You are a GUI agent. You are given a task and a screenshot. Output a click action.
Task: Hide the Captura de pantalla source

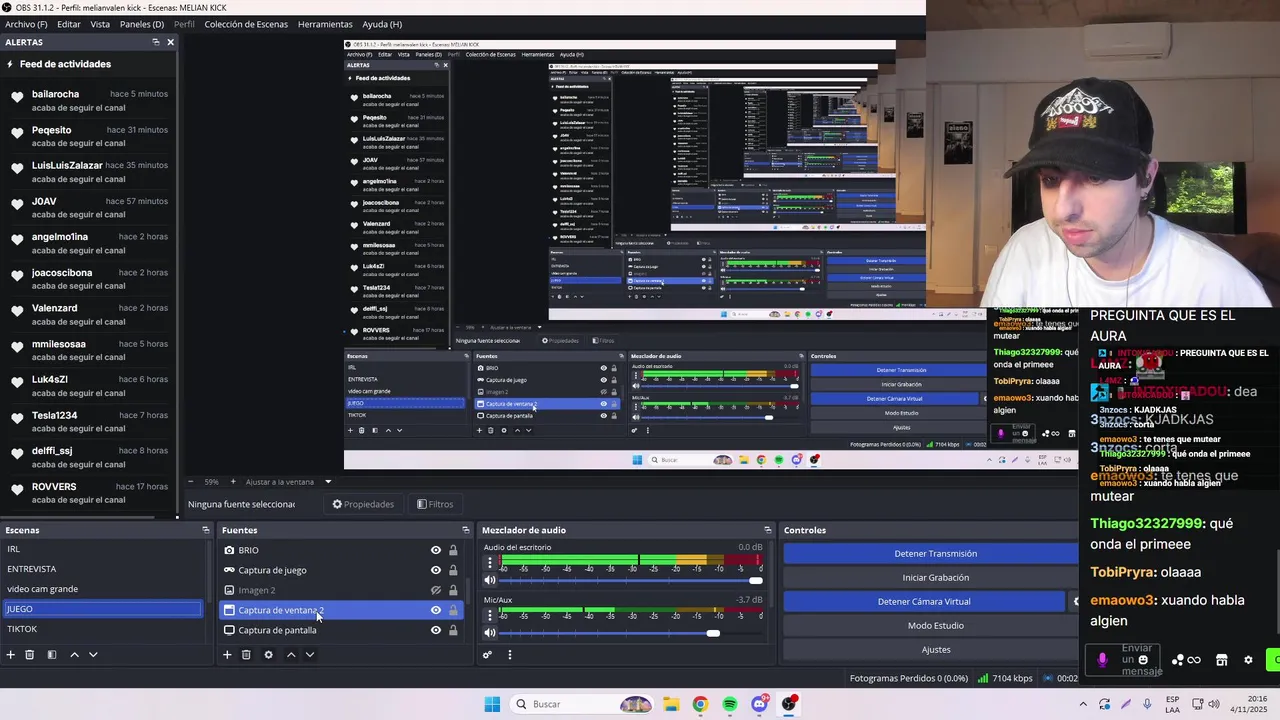point(436,630)
